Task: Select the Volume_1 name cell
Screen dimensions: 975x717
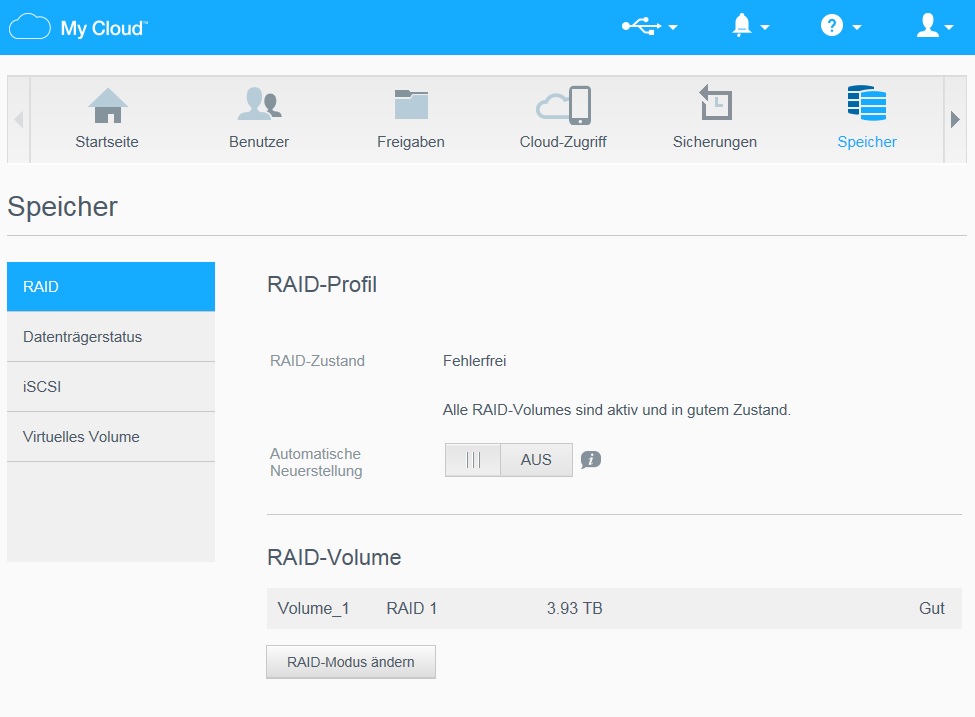Action: 313,608
